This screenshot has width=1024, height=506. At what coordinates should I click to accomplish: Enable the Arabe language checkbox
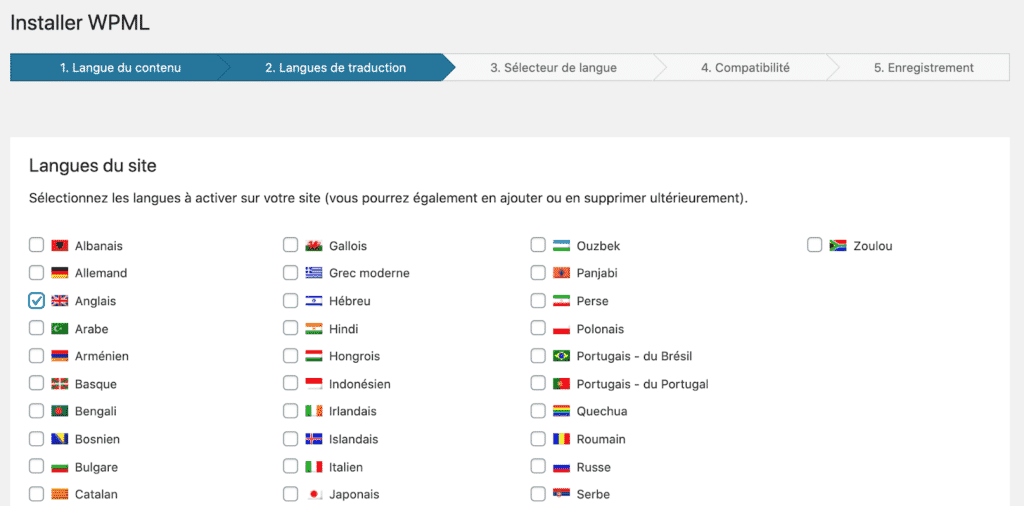click(37, 328)
